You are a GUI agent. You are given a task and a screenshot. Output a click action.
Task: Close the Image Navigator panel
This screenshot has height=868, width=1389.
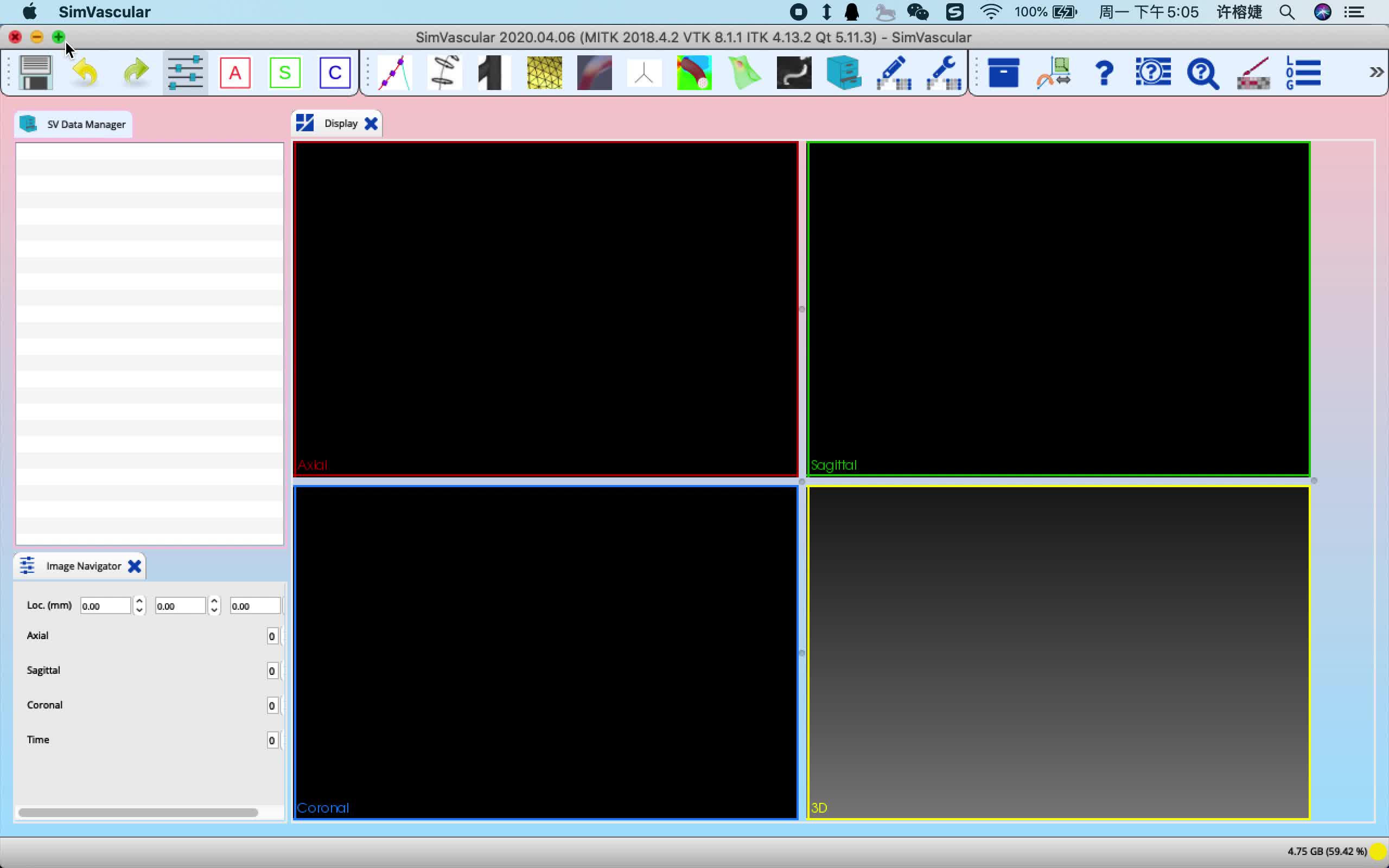pos(135,566)
